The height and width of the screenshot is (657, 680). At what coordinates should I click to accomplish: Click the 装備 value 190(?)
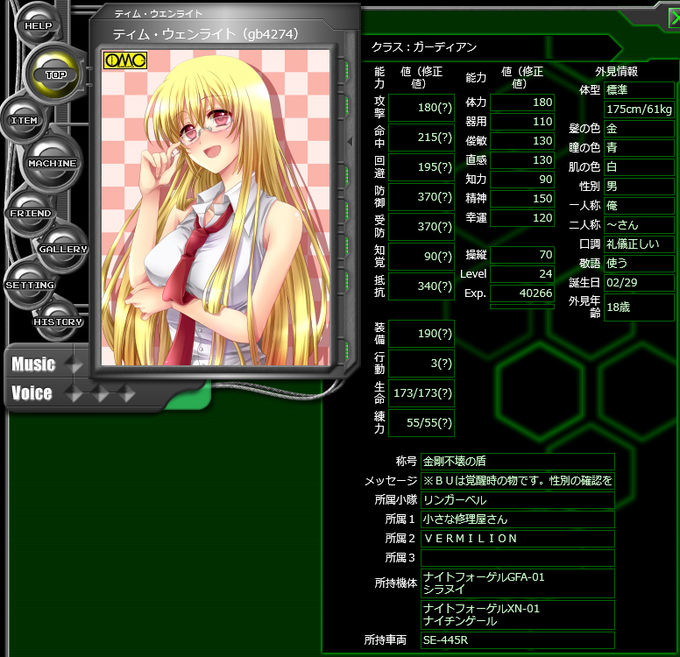coord(421,333)
